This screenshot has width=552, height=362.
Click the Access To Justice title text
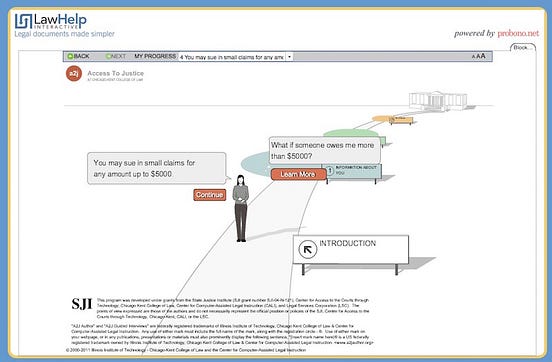[x=115, y=73]
